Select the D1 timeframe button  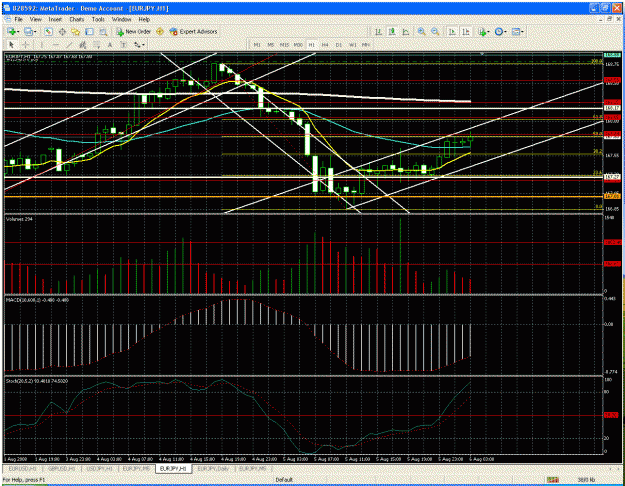[x=338, y=45]
